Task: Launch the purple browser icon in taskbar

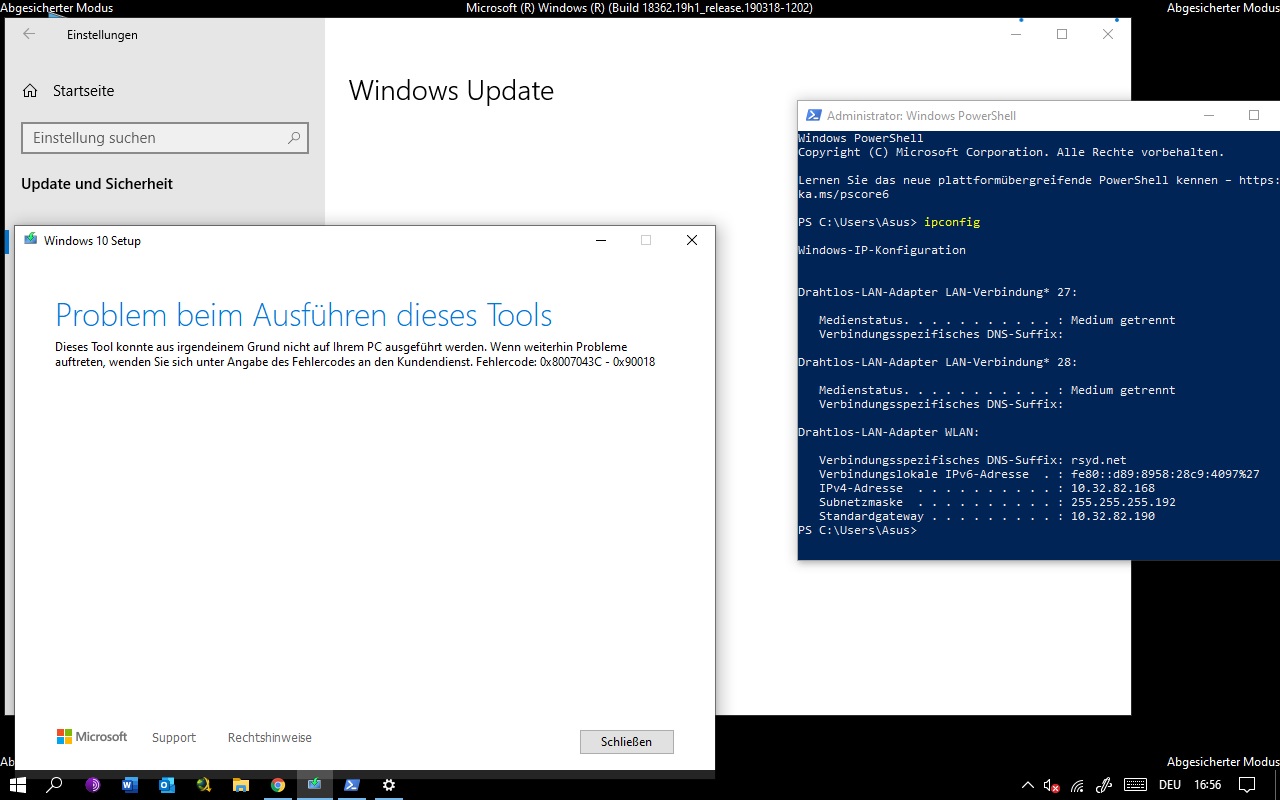Action: 93,785
